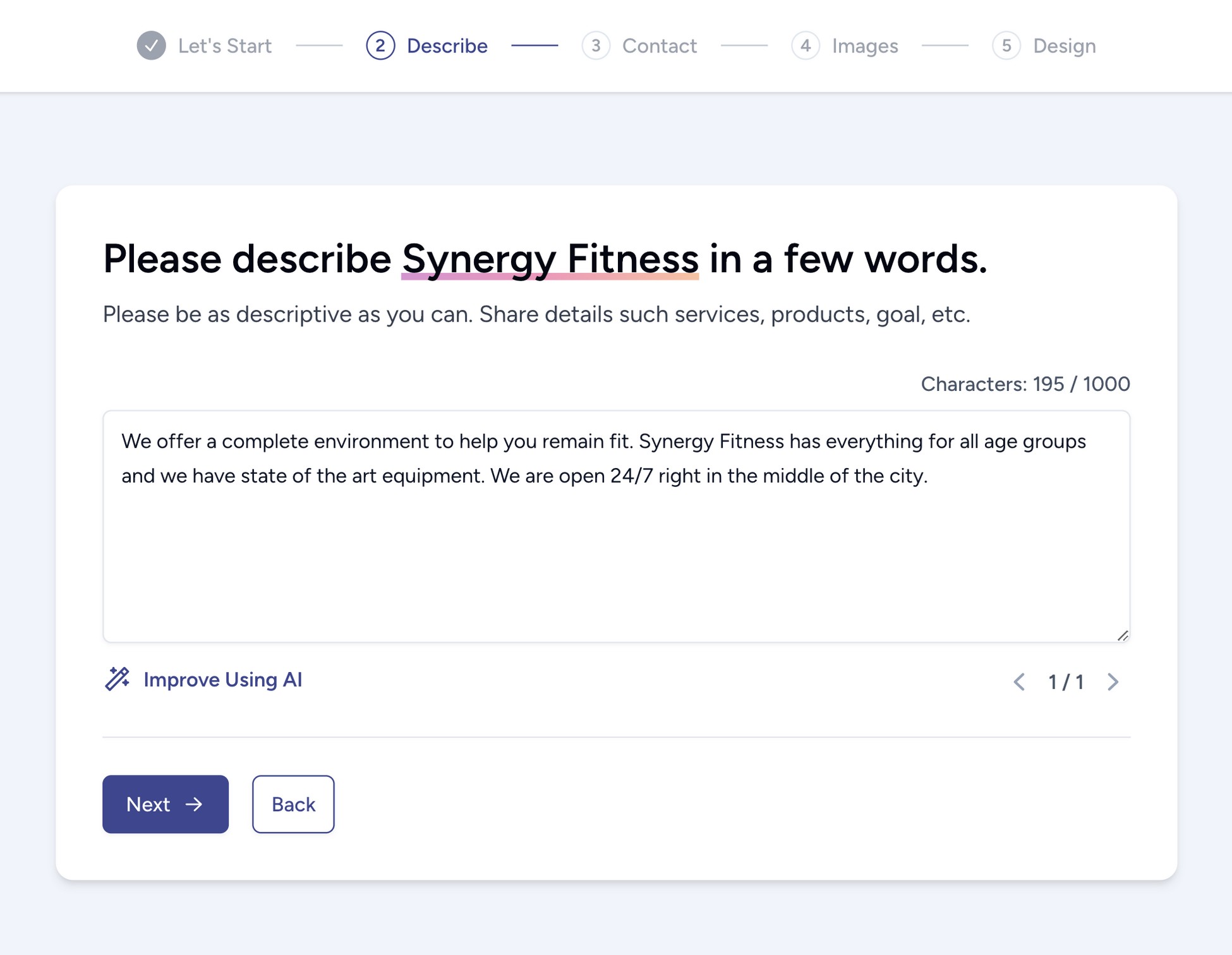Click the Back button to return
This screenshot has width=1232, height=955.
coord(293,804)
